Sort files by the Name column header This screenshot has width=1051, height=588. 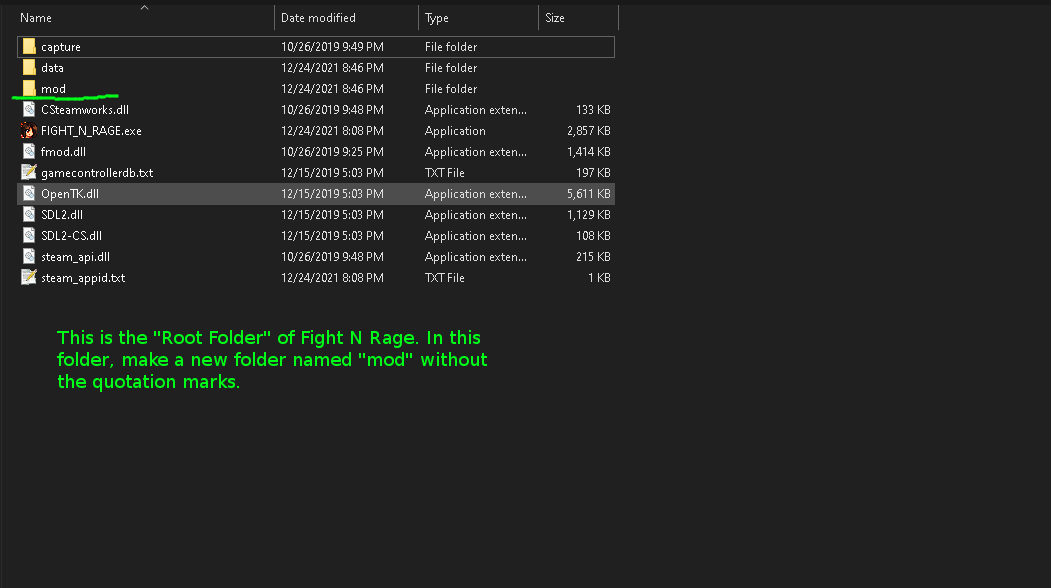[36, 18]
